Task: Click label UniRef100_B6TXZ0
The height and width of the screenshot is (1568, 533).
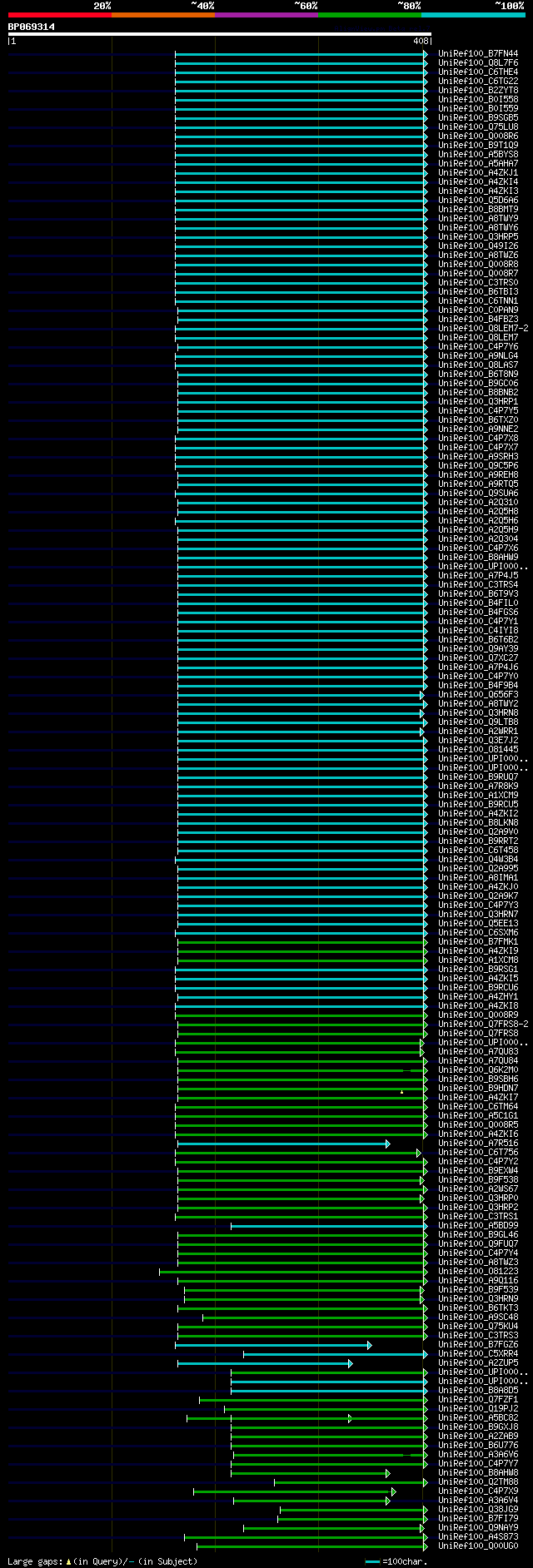Action: (x=478, y=420)
